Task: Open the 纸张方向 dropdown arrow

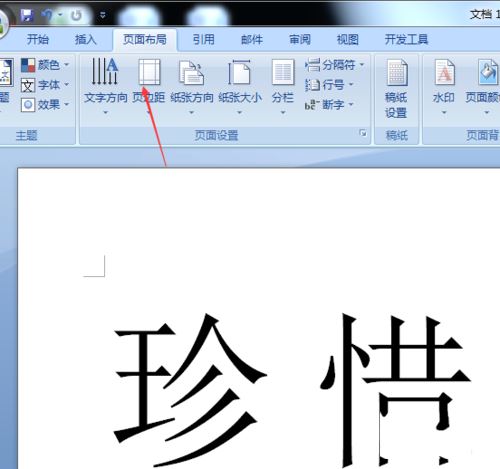Action: (191, 113)
